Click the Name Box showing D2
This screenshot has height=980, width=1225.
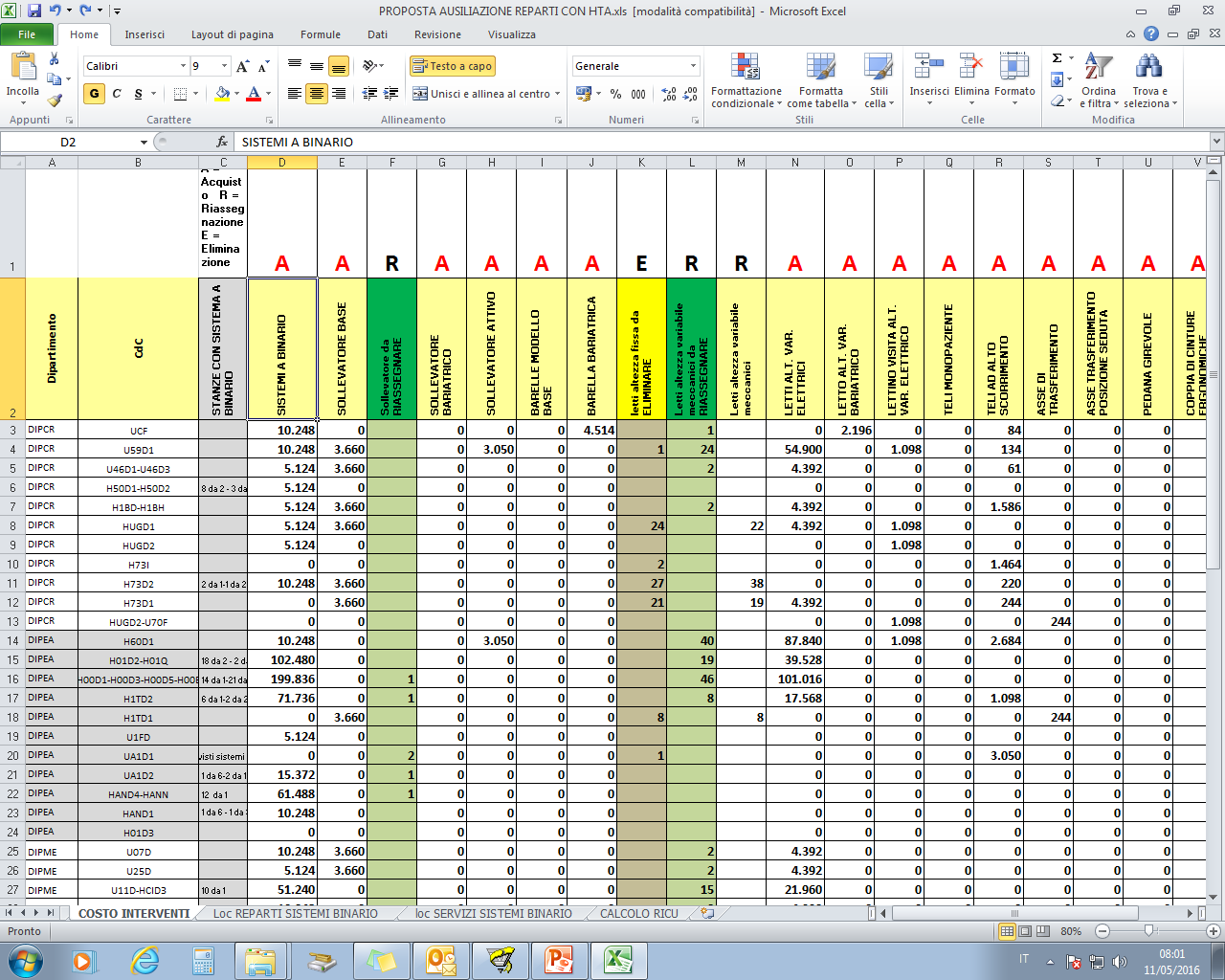point(68,142)
